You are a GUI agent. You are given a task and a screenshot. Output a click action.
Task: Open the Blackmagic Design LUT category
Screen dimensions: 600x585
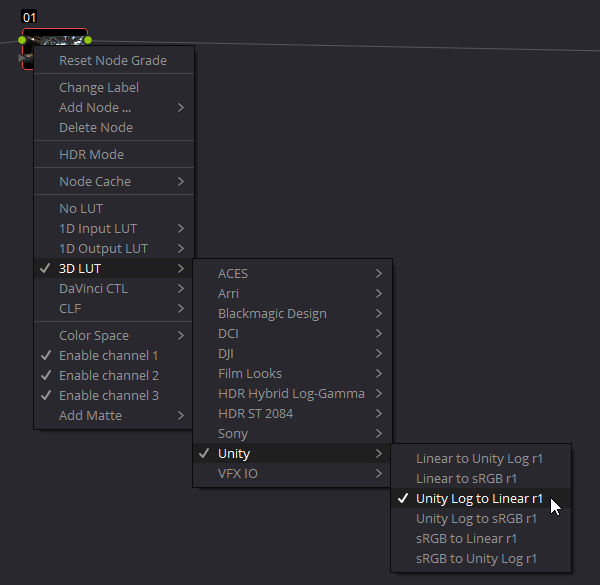click(293, 313)
